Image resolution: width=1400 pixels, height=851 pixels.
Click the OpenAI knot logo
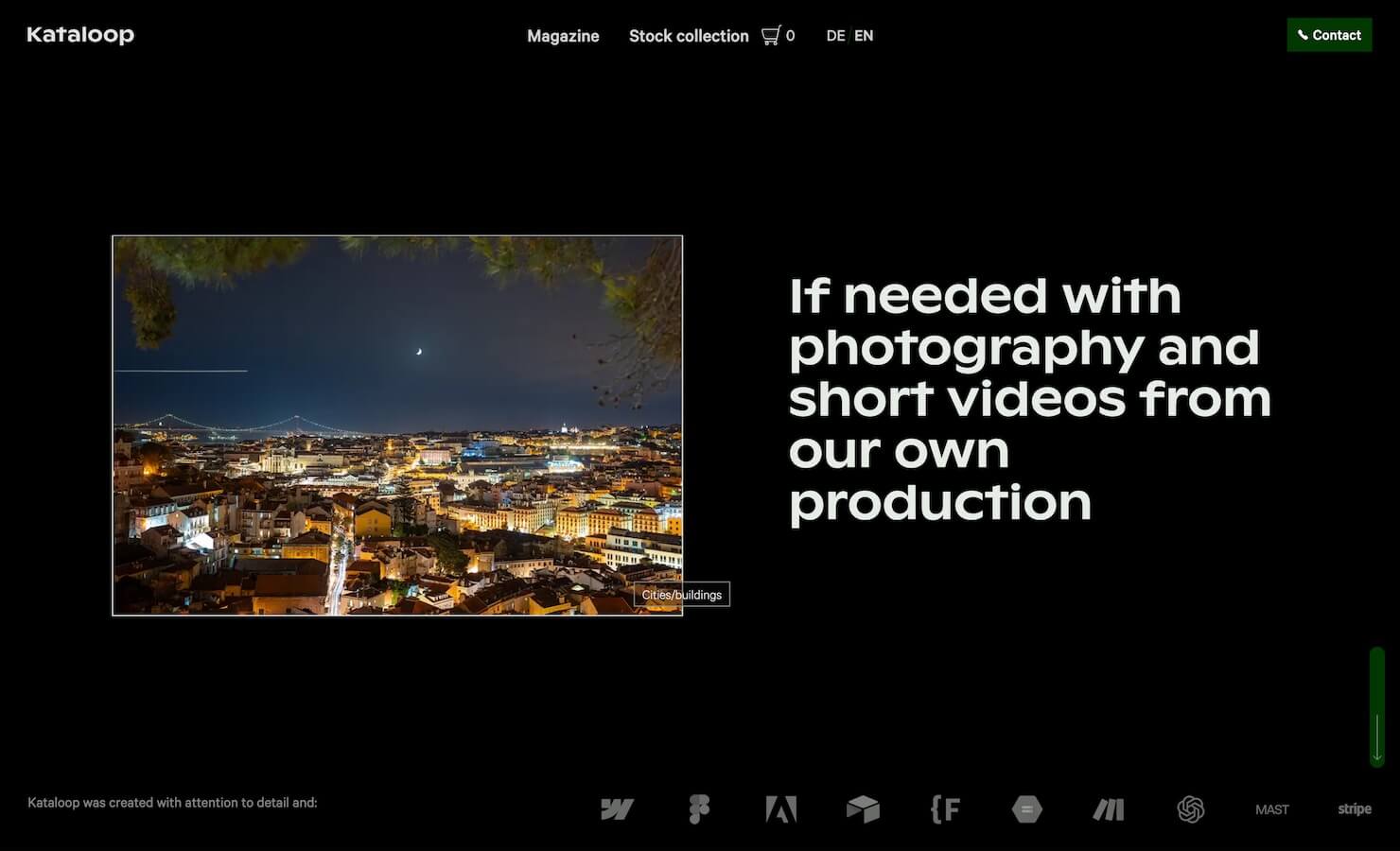pos(1190,809)
